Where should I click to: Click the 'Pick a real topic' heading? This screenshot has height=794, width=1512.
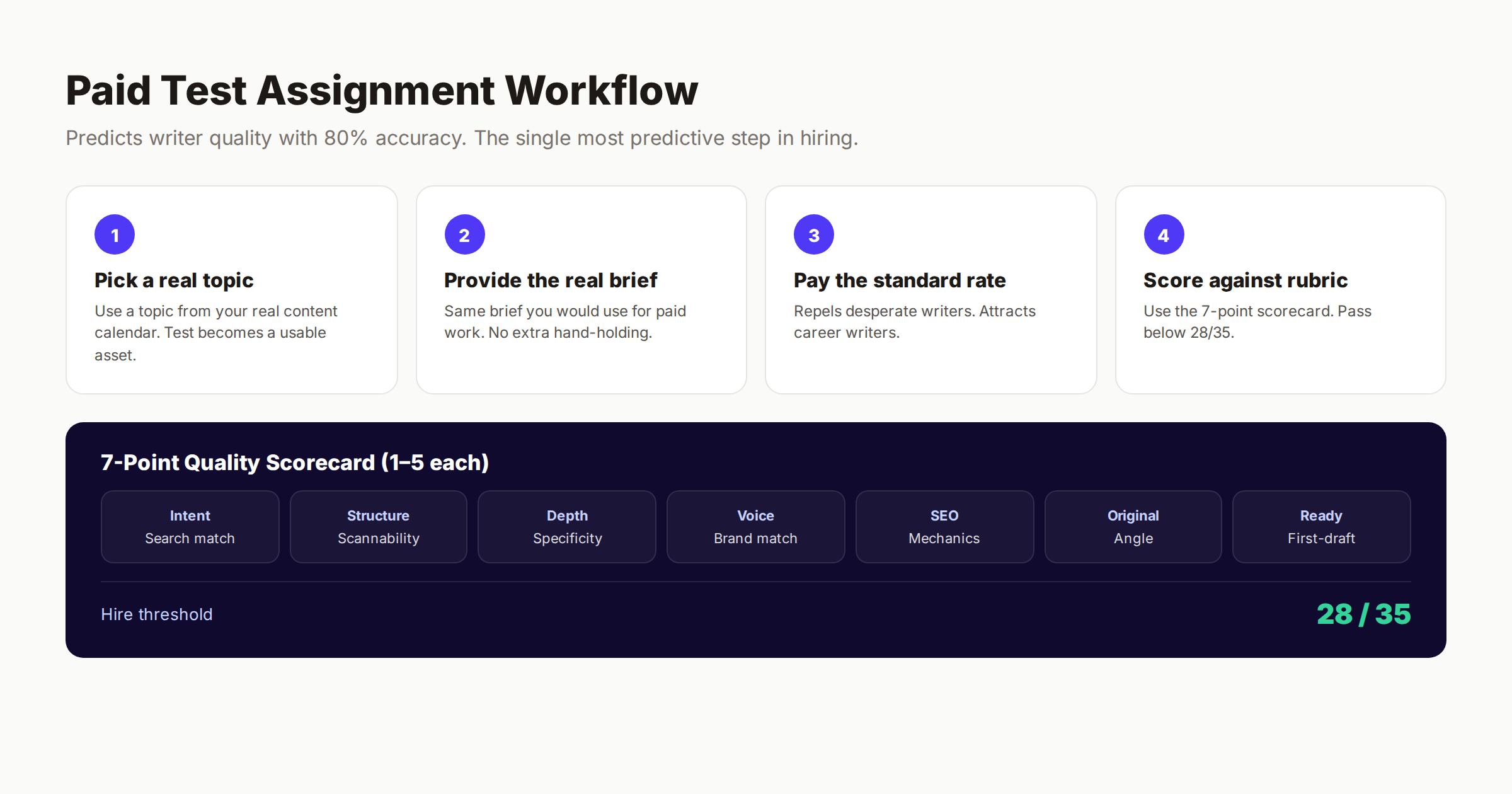click(174, 280)
